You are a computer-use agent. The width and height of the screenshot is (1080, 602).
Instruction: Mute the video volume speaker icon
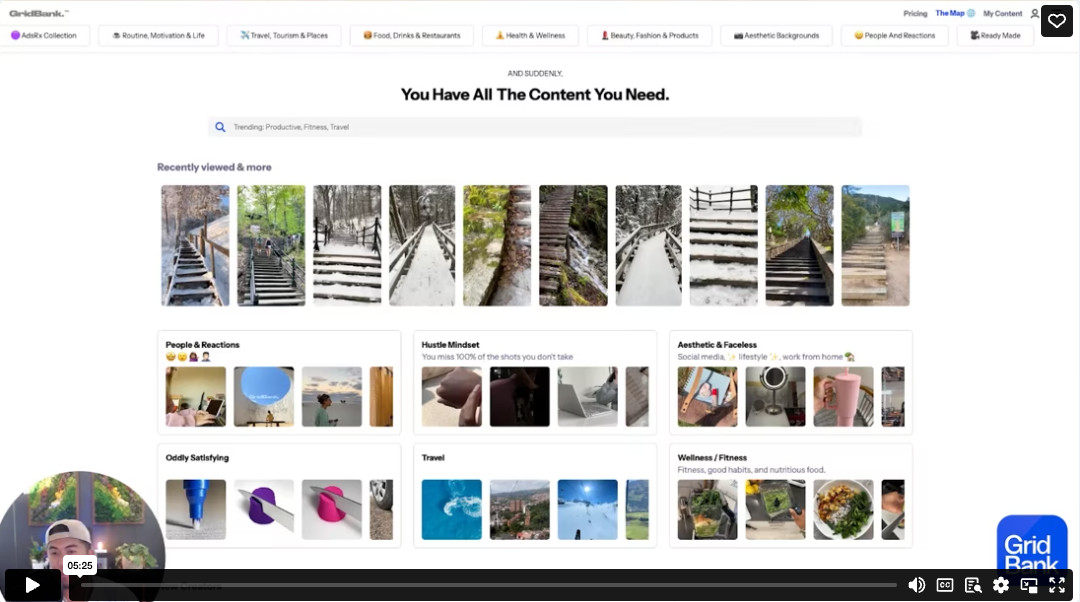[x=916, y=585]
